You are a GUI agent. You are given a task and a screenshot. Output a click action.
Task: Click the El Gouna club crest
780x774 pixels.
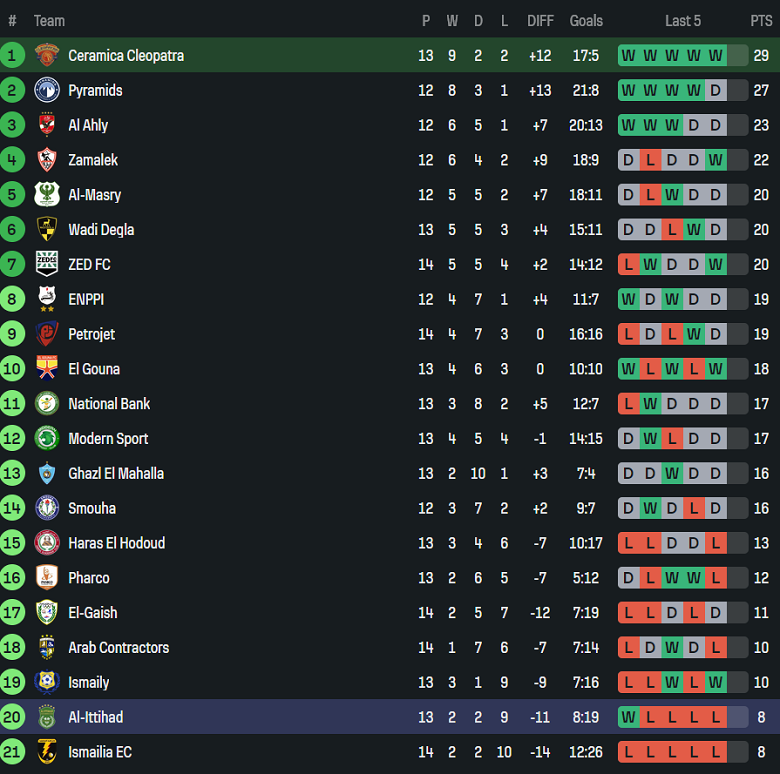pyautogui.click(x=47, y=369)
